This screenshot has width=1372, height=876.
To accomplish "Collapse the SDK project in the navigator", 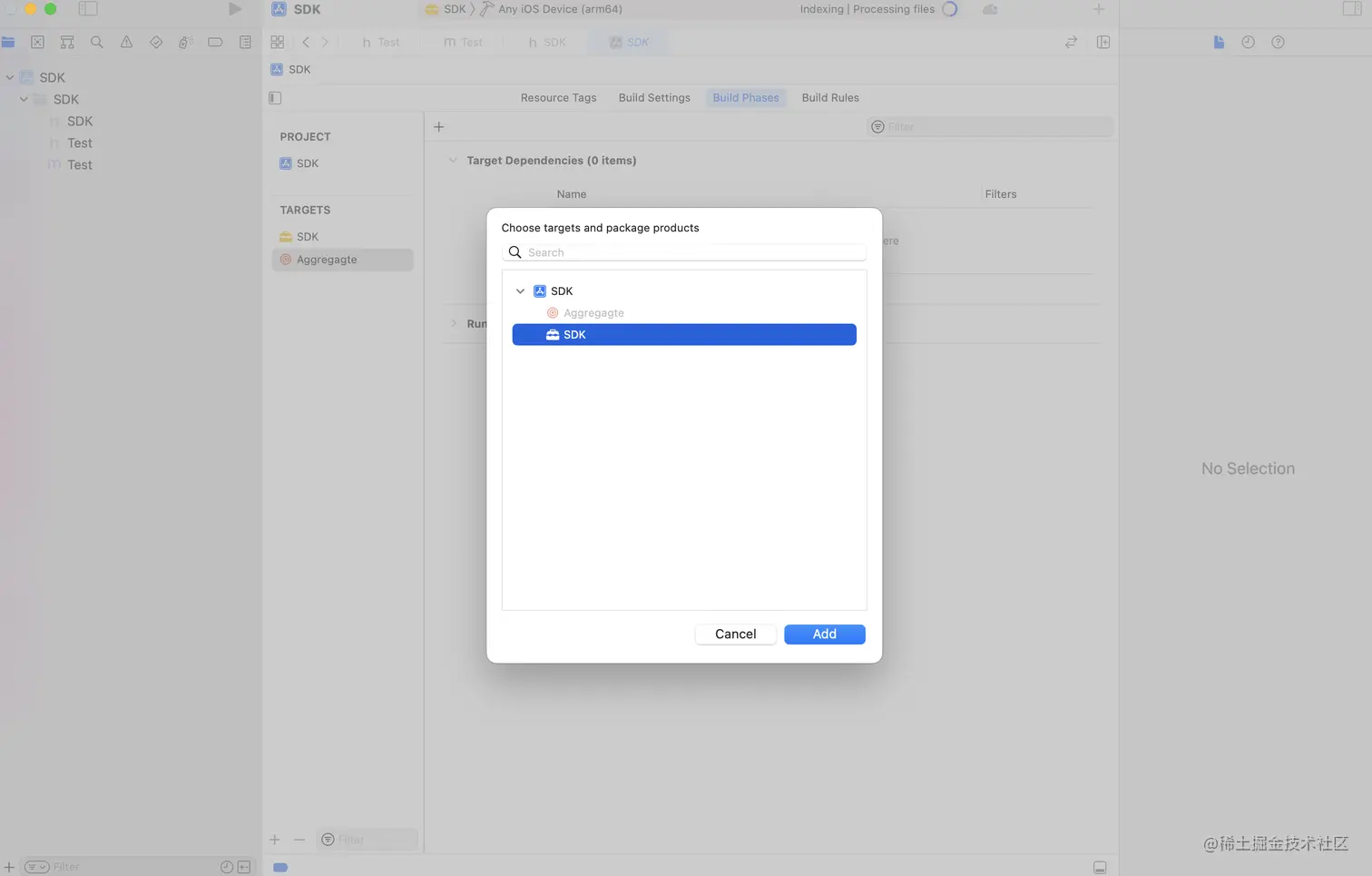I will pos(10,78).
